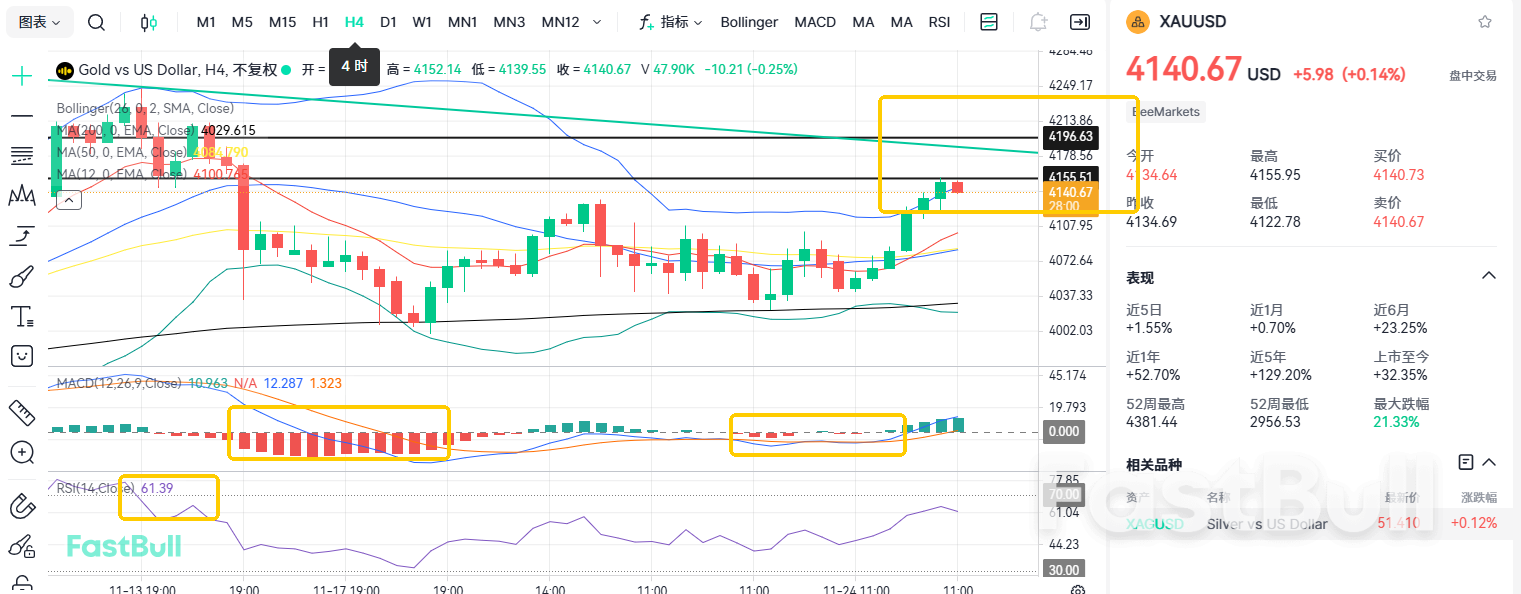Screen dimensions: 1521x594
Task: Collapse the 表现 performance section
Action: coord(1489,276)
